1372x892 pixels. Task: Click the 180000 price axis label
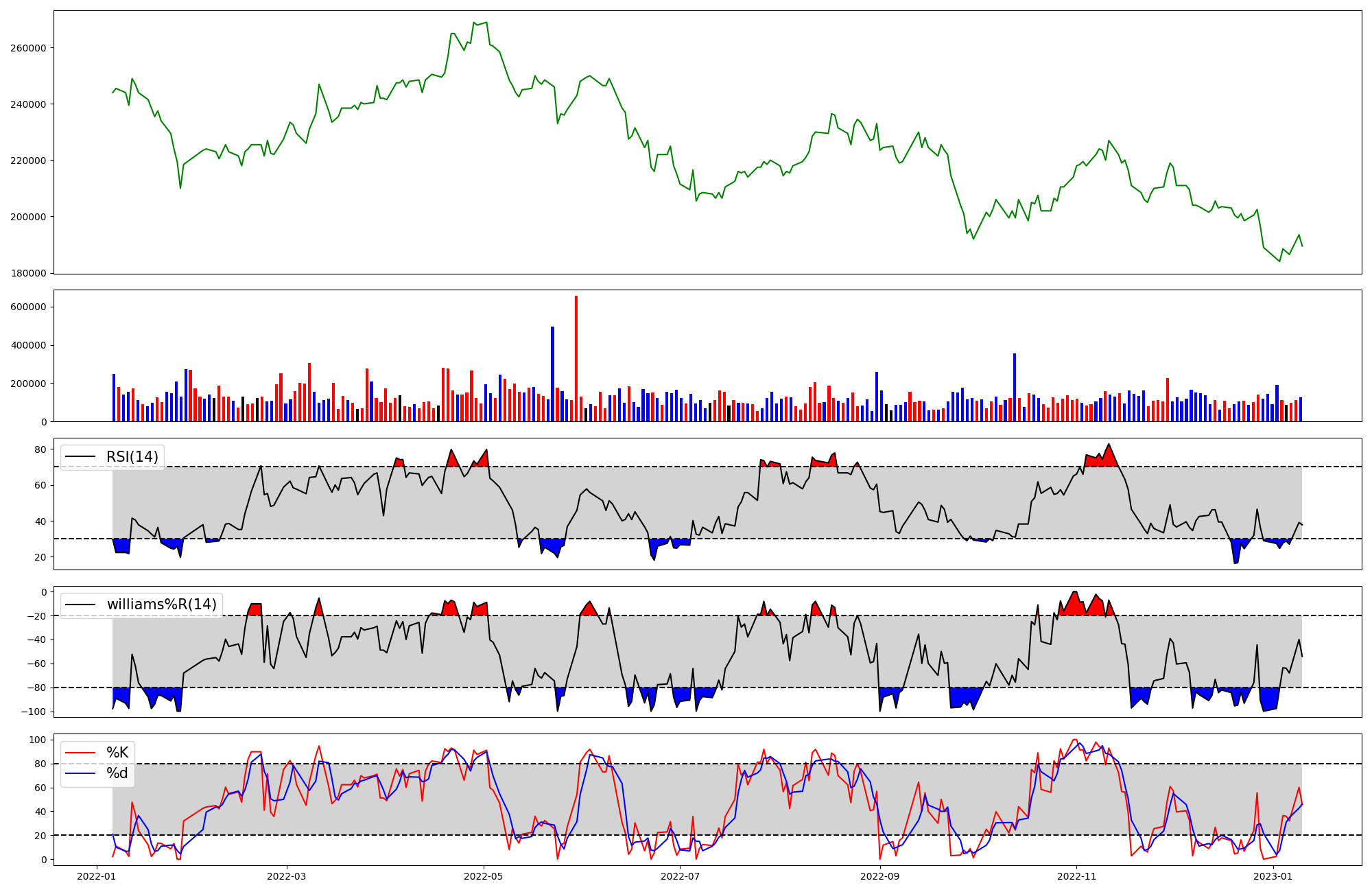tap(28, 273)
